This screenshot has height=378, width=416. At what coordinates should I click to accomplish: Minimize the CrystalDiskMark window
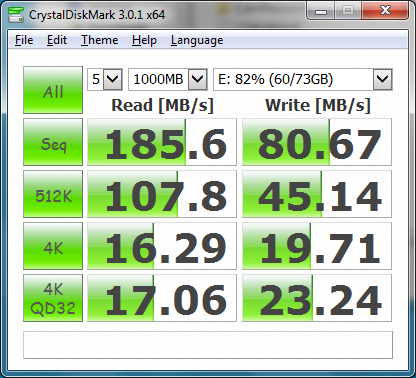321,11
